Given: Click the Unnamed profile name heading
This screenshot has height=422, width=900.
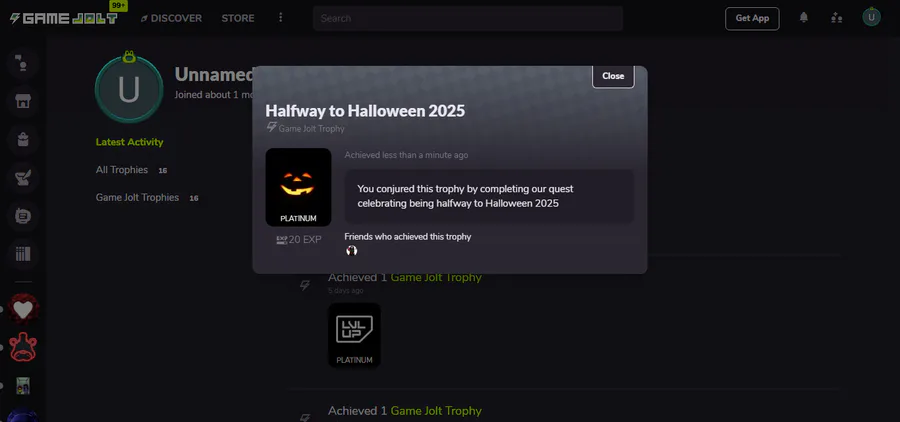Looking at the screenshot, I should 214,75.
